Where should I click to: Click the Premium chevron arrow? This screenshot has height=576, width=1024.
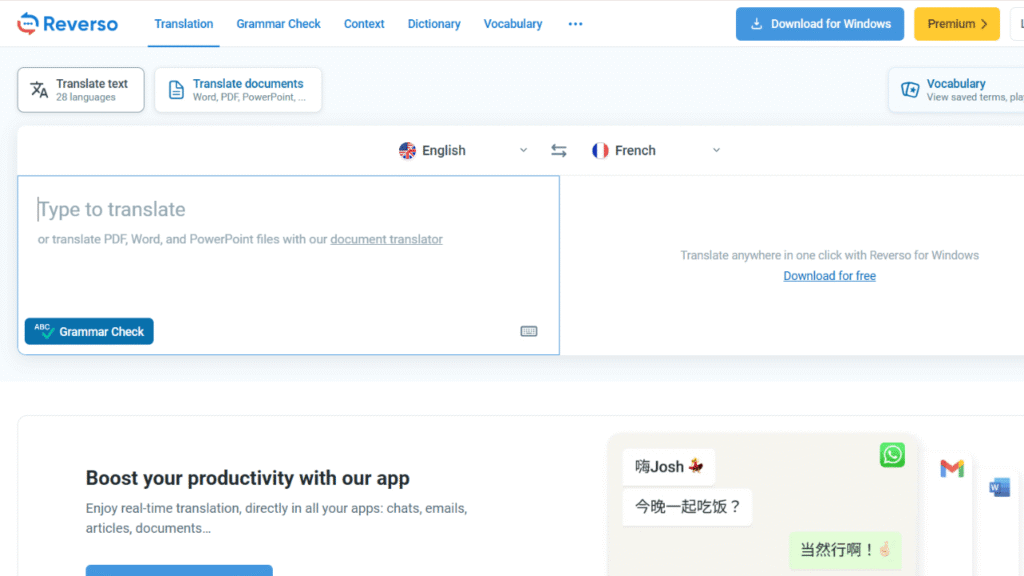(984, 24)
